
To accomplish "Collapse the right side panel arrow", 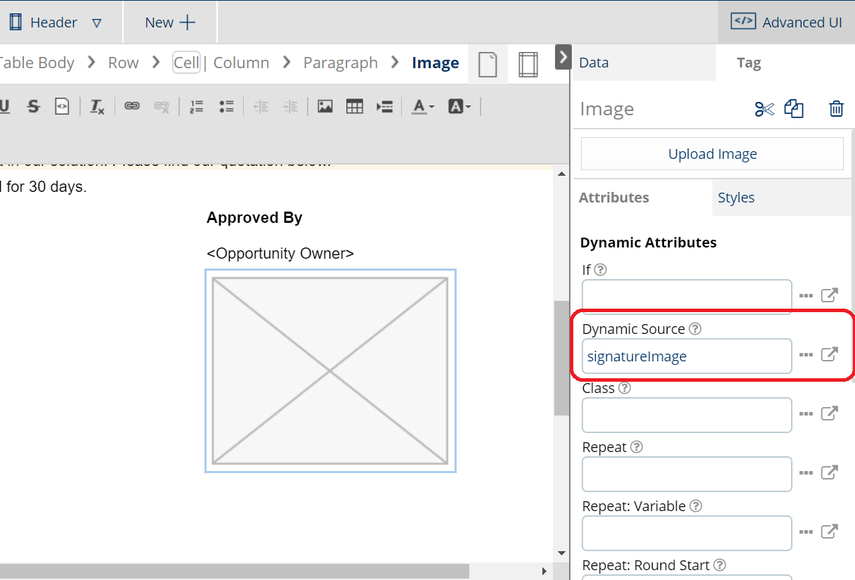I will coord(563,57).
